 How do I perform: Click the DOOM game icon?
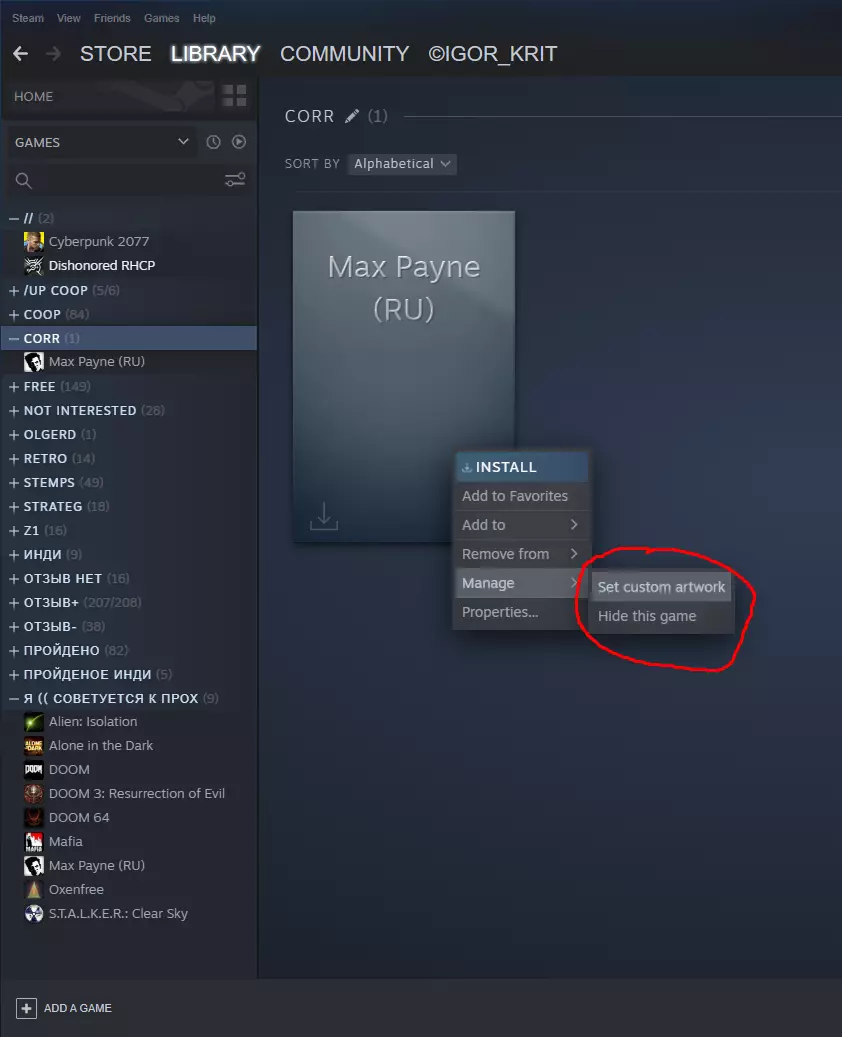[34, 770]
